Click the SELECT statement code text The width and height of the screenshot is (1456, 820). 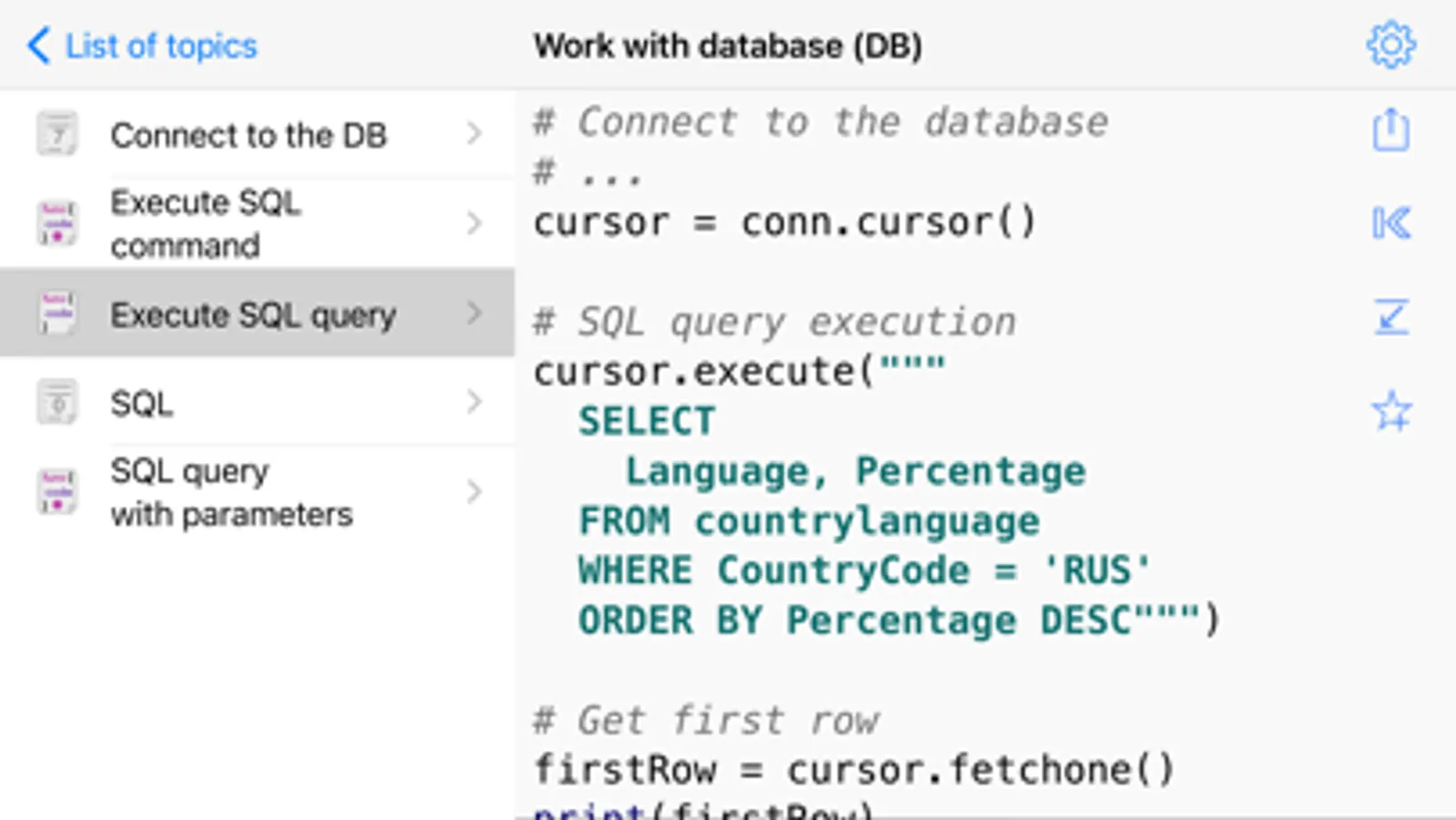[647, 421]
